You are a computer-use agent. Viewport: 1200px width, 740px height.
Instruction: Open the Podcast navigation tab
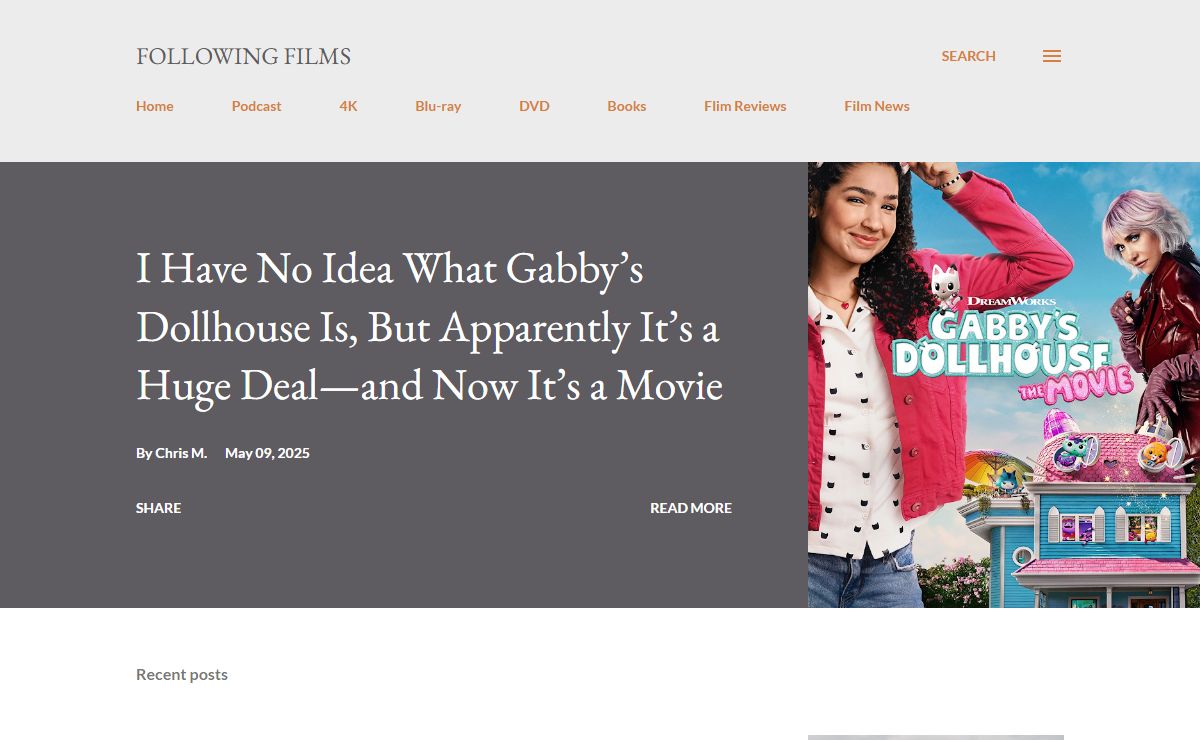pyautogui.click(x=256, y=106)
